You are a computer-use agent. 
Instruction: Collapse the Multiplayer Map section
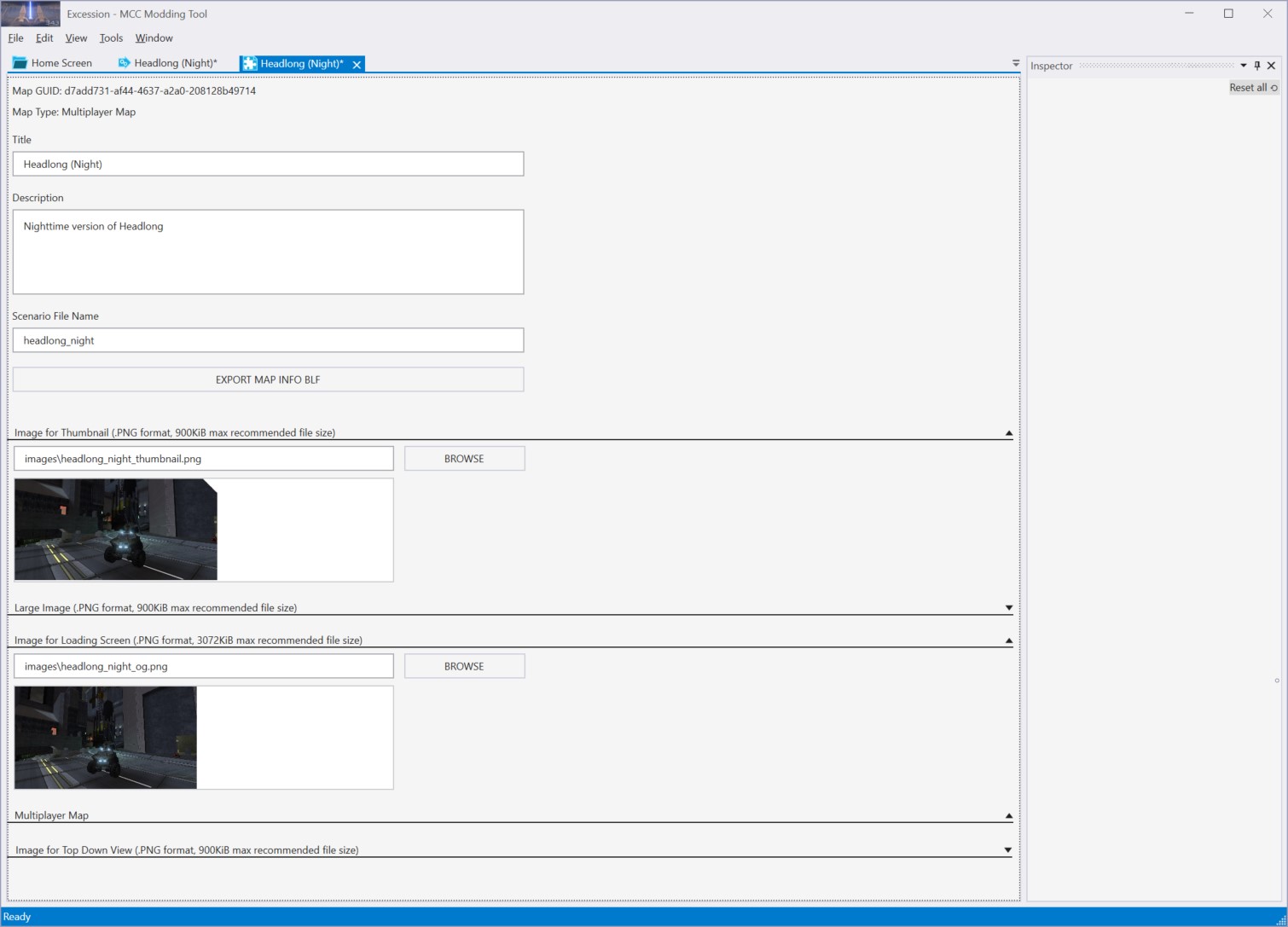[1008, 816]
